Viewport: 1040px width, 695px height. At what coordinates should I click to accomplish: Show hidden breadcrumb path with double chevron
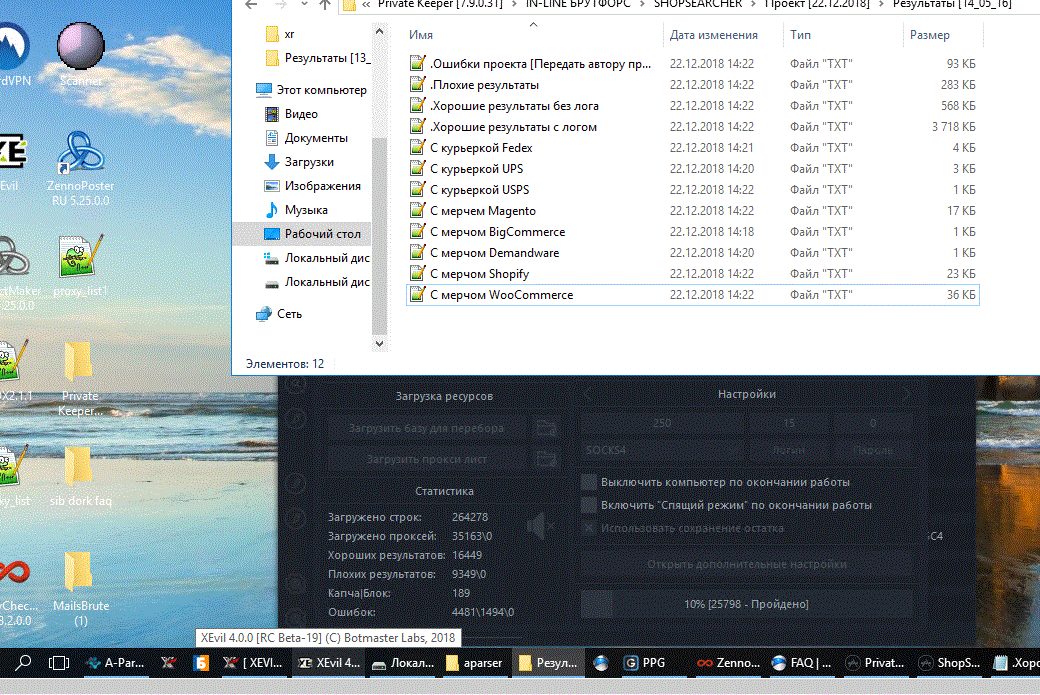click(365, 4)
